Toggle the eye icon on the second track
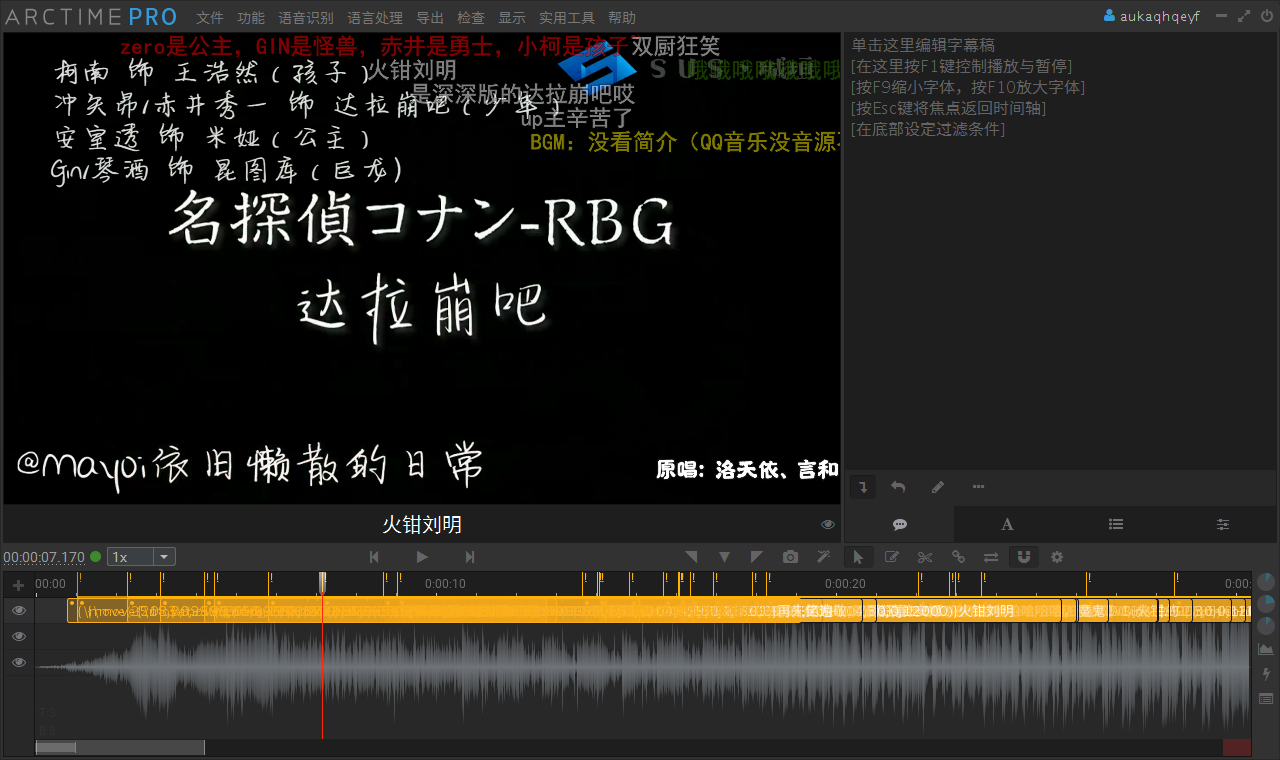1280x760 pixels. (x=18, y=636)
